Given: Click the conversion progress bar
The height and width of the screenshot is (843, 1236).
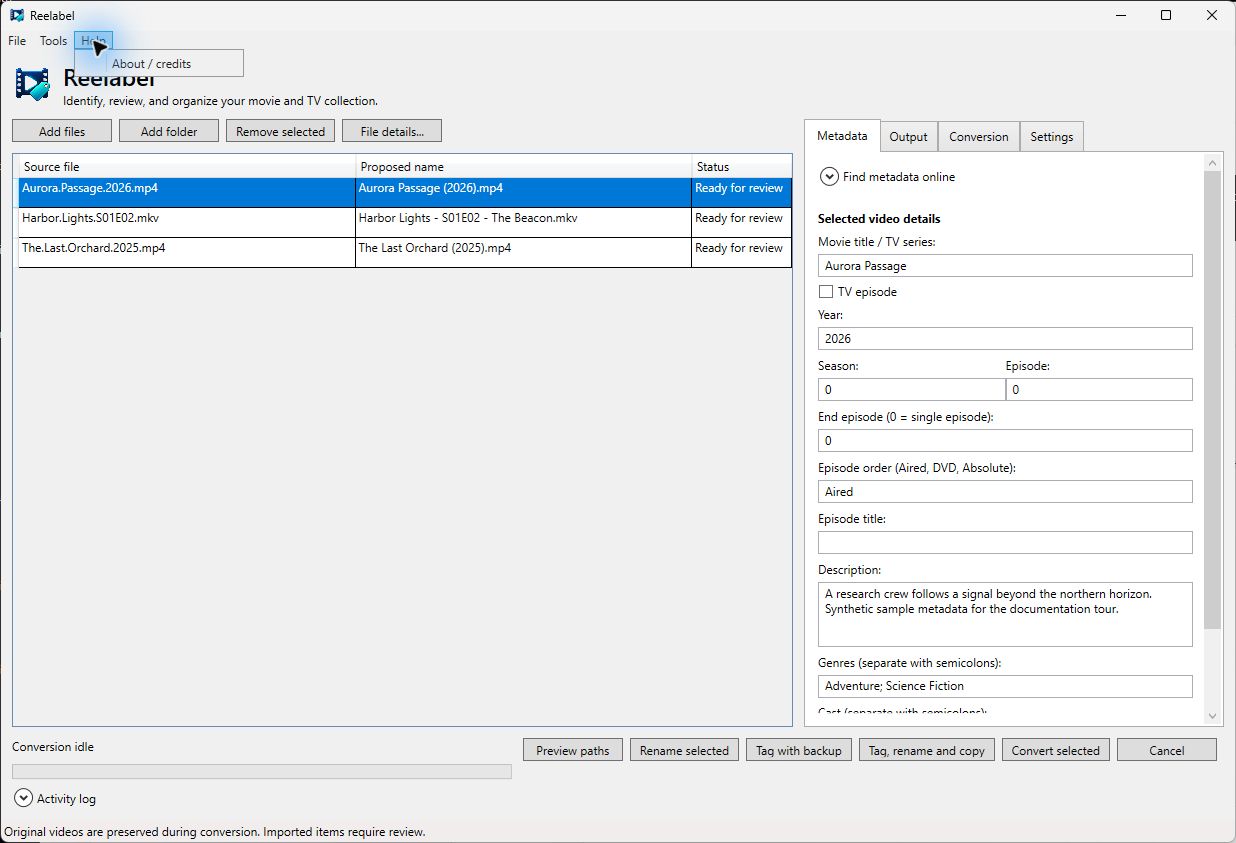Looking at the screenshot, I should click(x=262, y=771).
